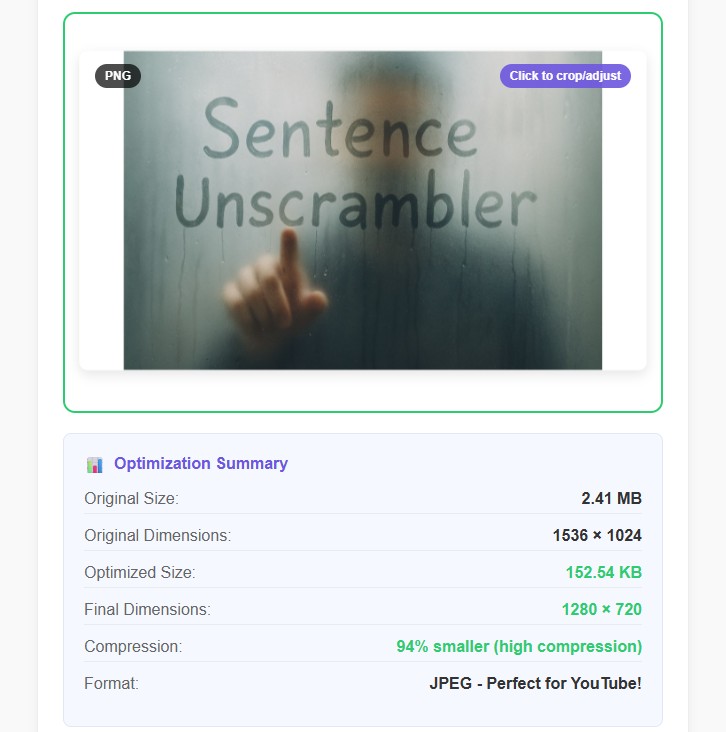Open the Sentence Unscrambler image preview
The image size is (726, 732).
coord(363,210)
